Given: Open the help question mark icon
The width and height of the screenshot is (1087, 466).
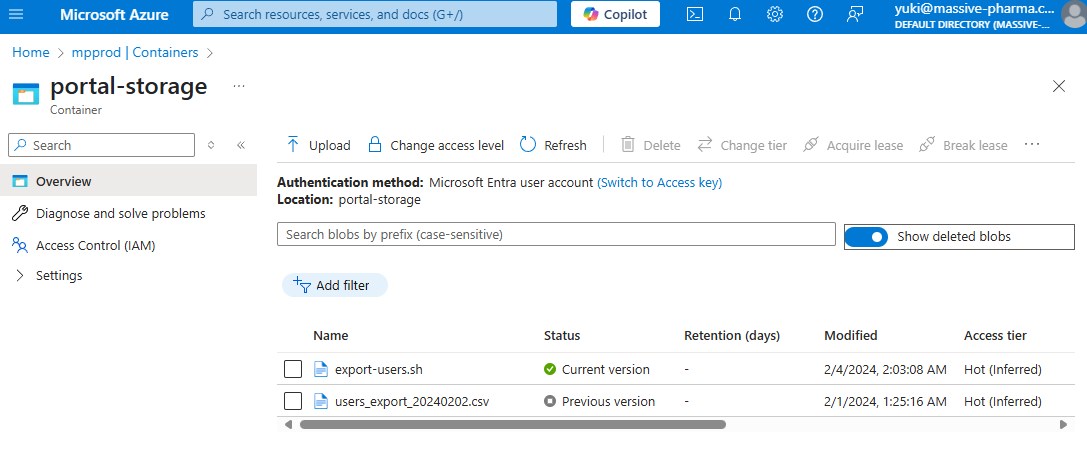Looking at the screenshot, I should click(815, 14).
